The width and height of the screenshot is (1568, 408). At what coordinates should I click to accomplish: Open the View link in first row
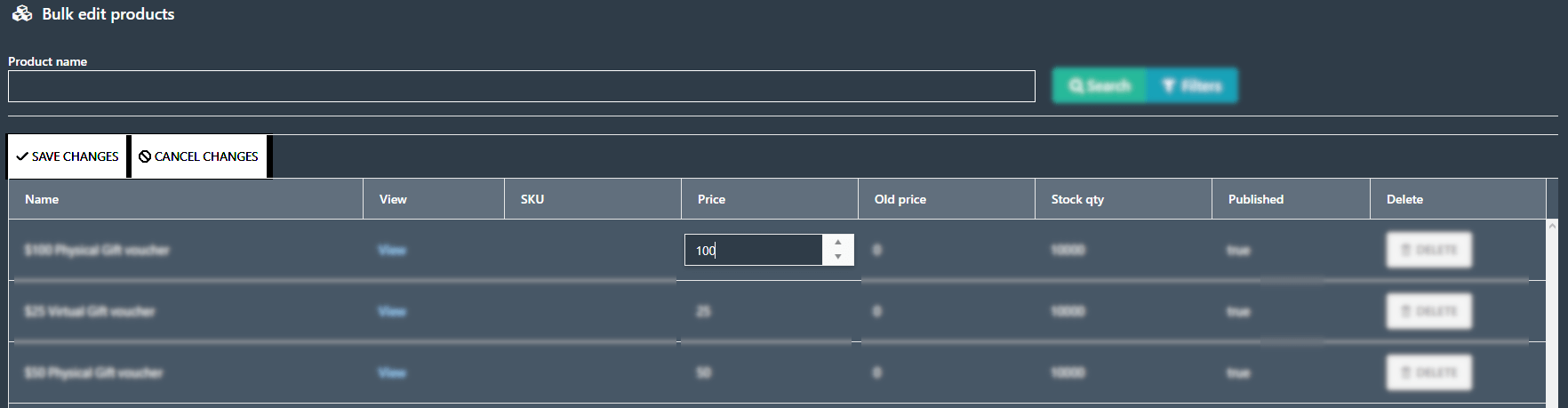[x=392, y=250]
